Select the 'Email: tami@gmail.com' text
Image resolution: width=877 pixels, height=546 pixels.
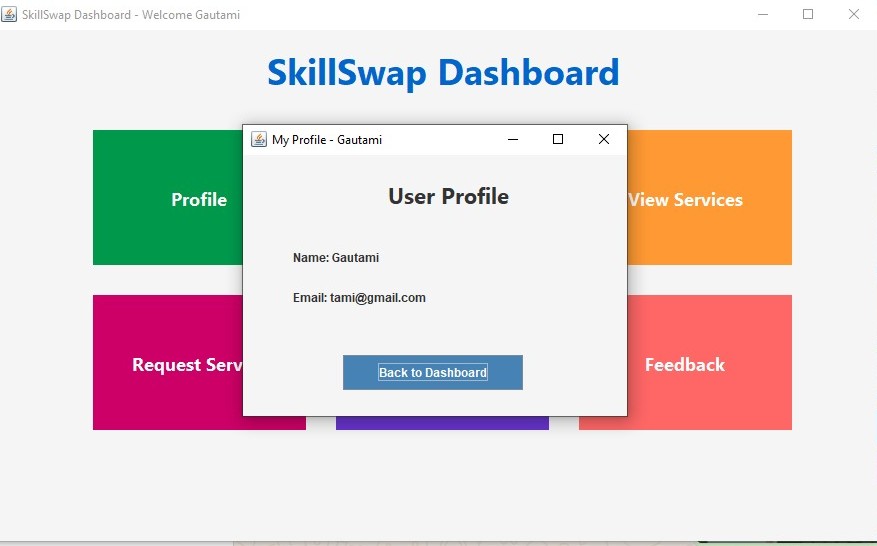coord(359,298)
